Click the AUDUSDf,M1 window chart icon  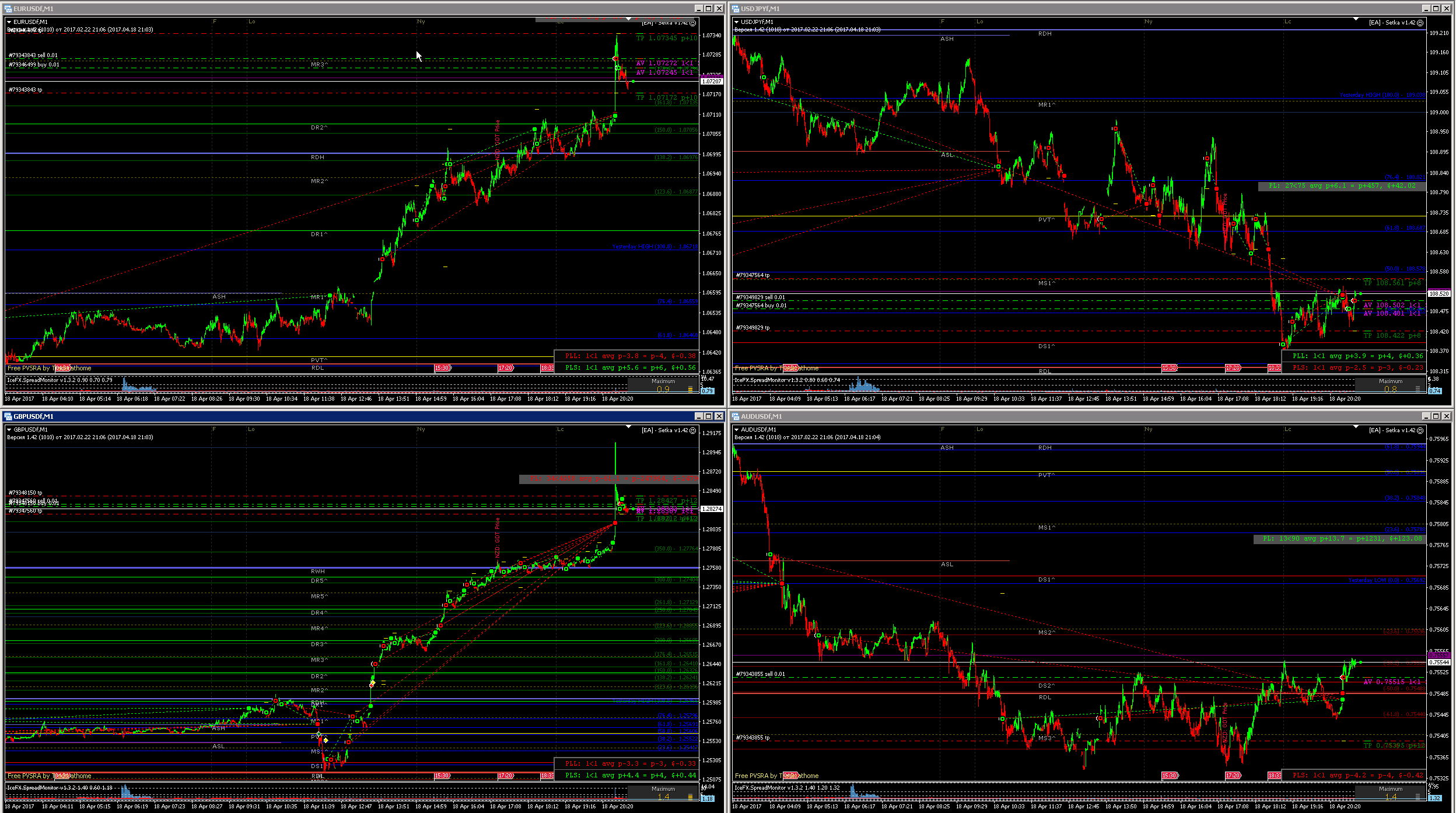click(x=736, y=416)
